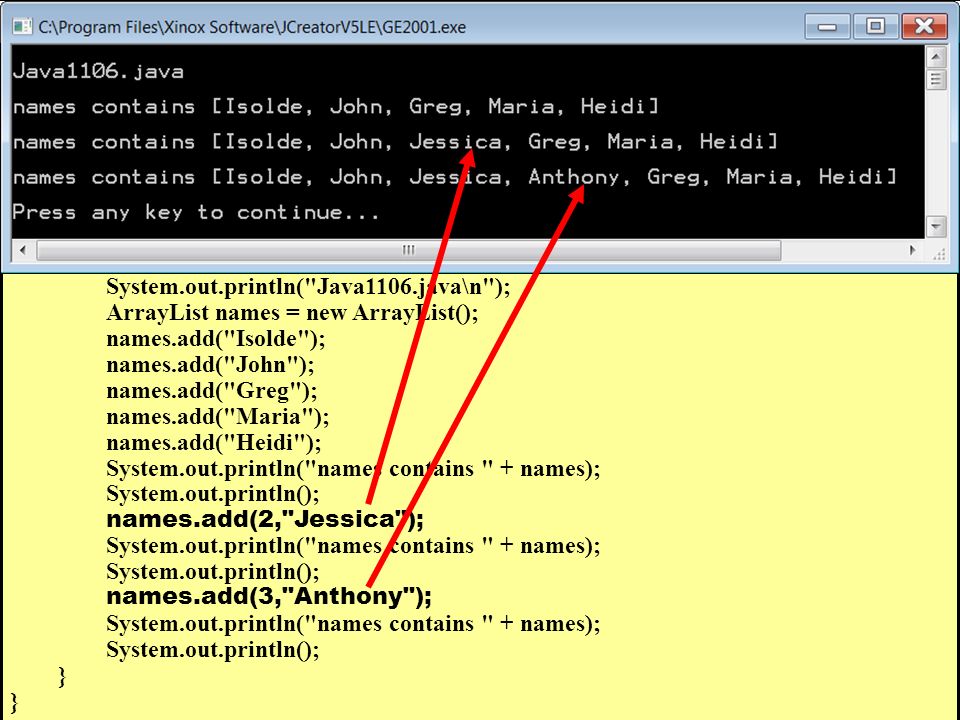Screen dimensions: 960x720
Task: Click the code line names.add("Isolde");
Action: coord(216,339)
